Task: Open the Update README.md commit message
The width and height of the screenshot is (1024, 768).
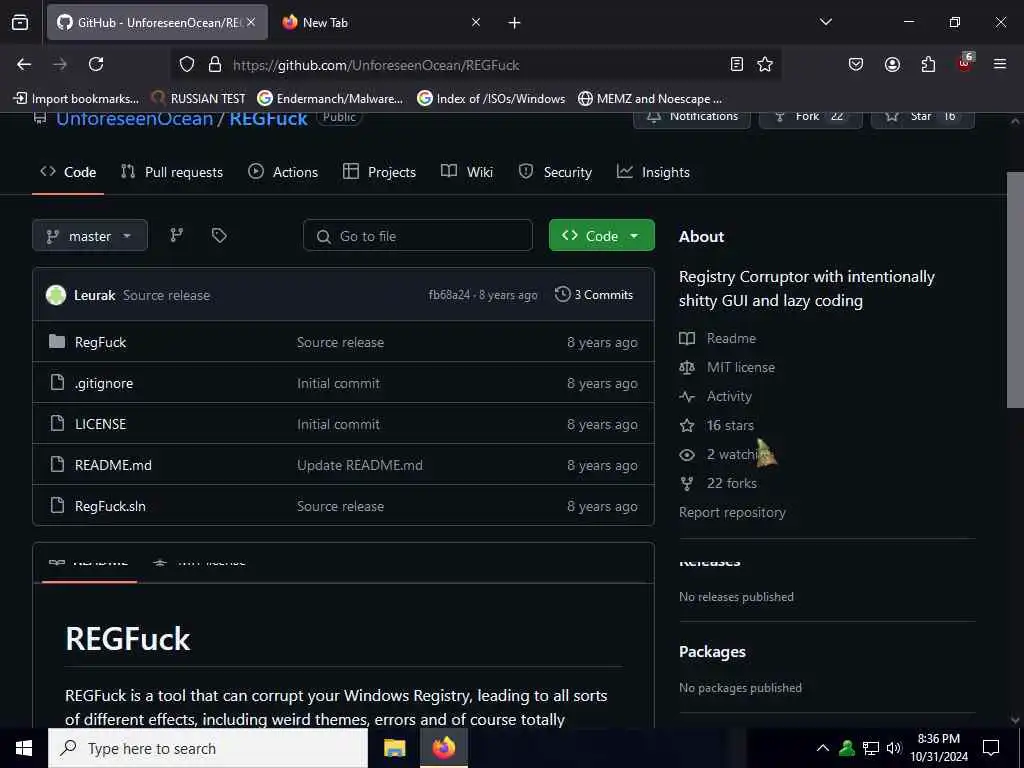Action: (x=360, y=465)
